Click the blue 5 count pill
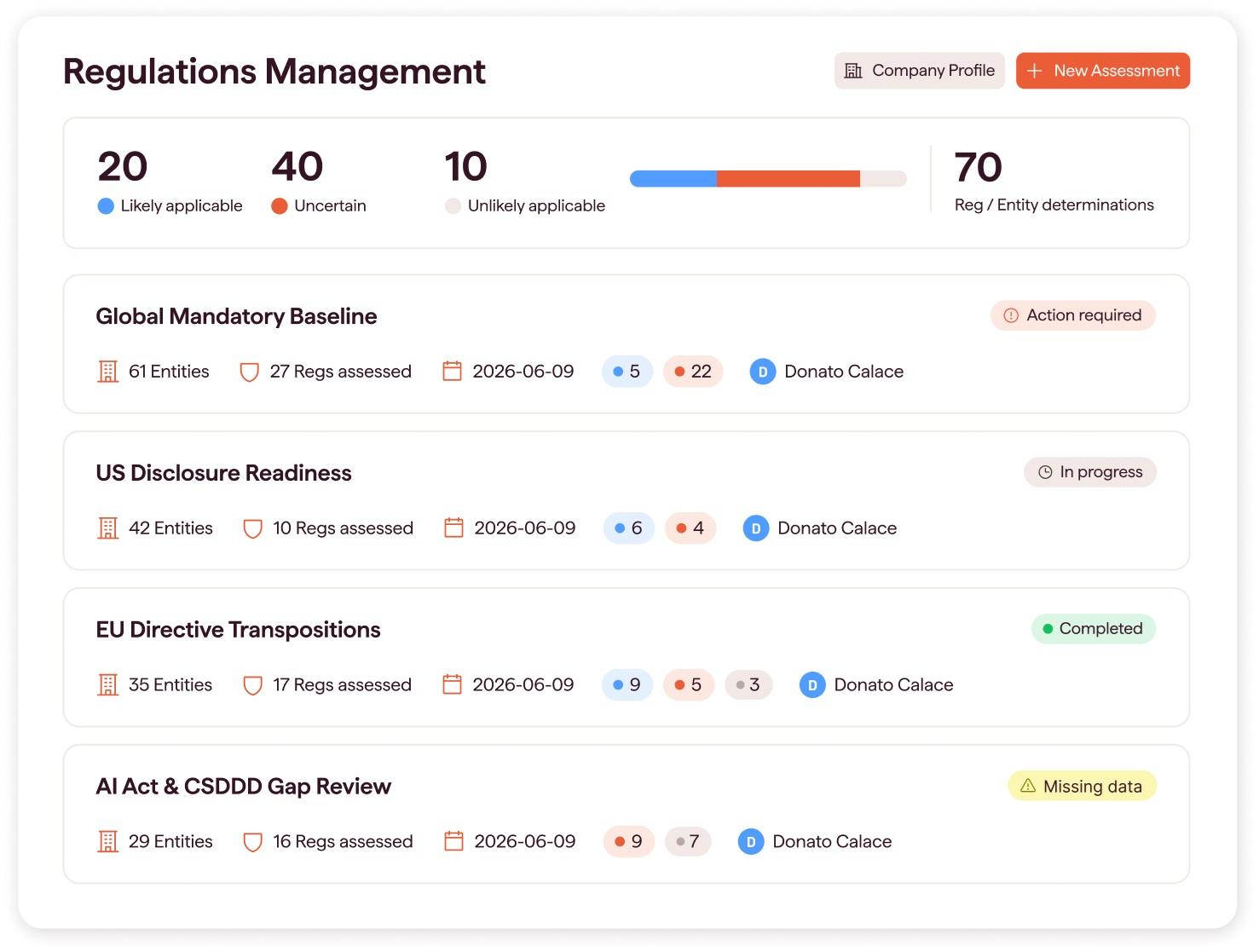This screenshot has width=1259, height=952. pyautogui.click(x=627, y=372)
